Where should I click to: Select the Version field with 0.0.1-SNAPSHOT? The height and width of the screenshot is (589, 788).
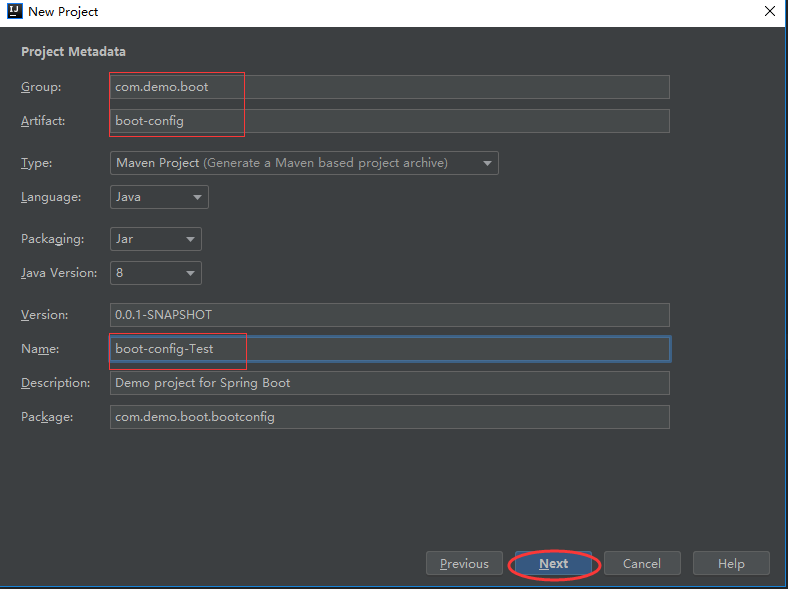(x=390, y=315)
